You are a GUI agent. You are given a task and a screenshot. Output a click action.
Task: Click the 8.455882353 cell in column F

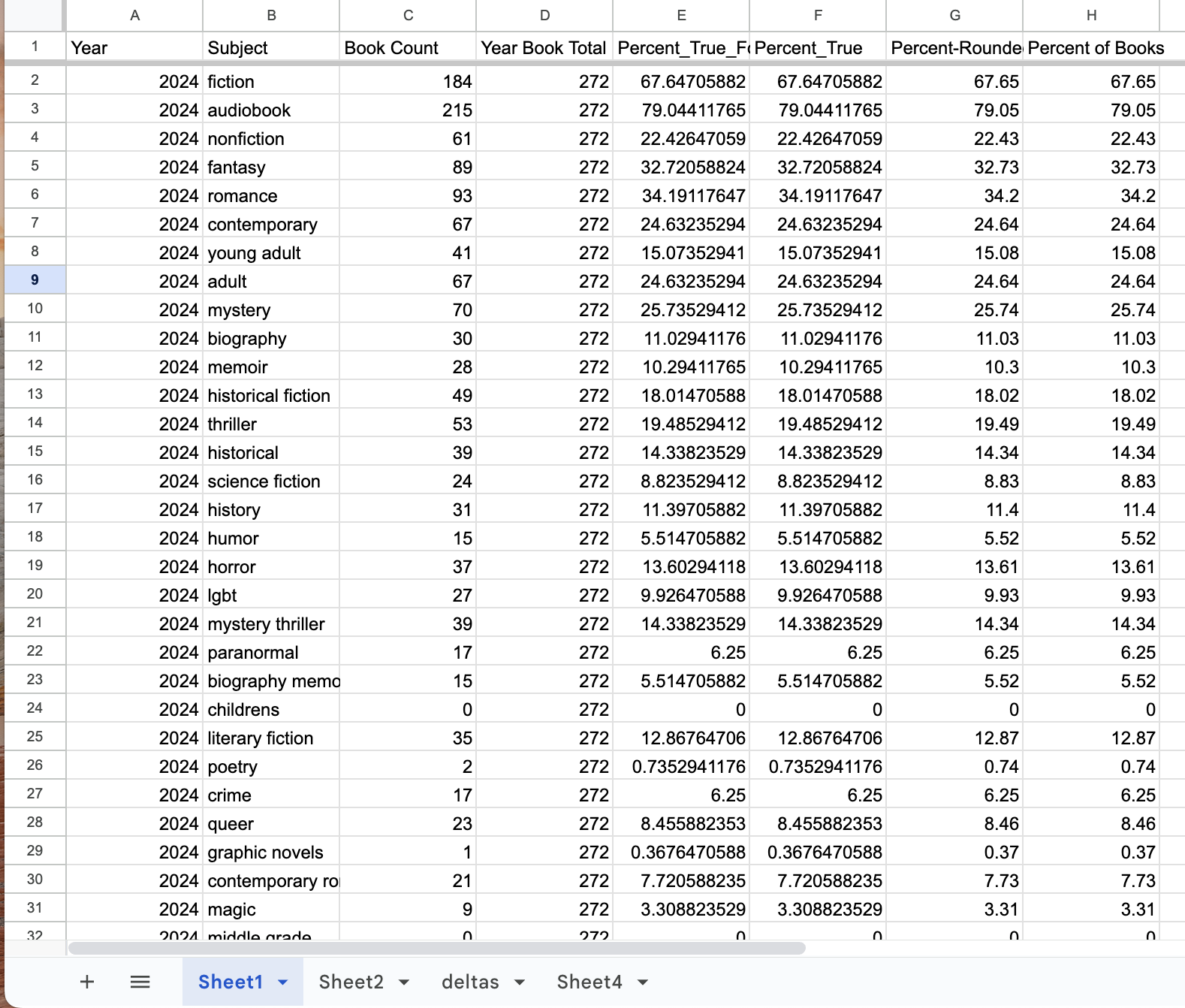[x=818, y=823]
